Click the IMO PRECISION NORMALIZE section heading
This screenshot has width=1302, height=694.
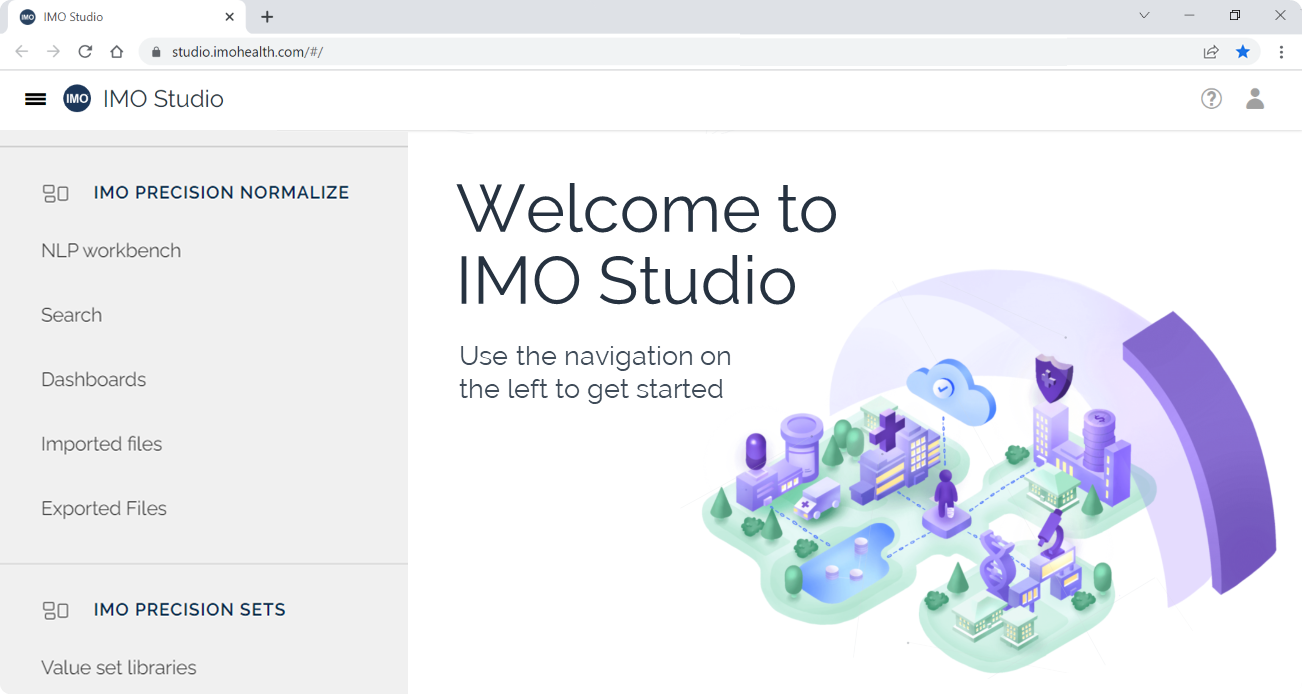(222, 193)
